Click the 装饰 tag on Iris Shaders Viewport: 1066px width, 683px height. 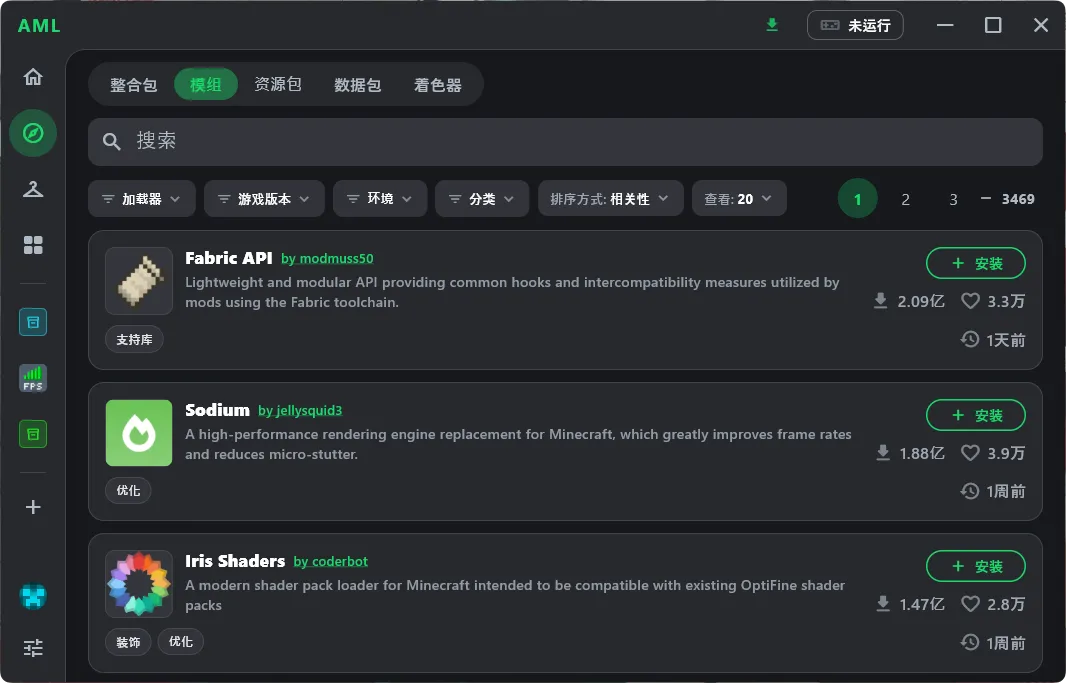coord(128,642)
